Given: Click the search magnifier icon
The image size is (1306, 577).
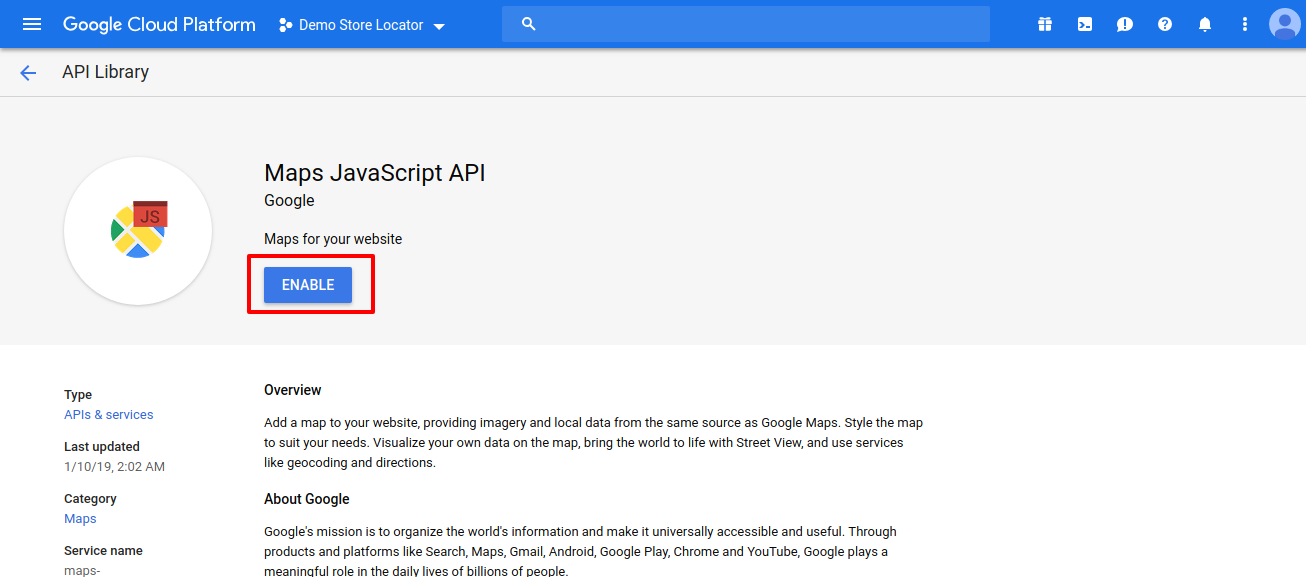Looking at the screenshot, I should pos(529,24).
